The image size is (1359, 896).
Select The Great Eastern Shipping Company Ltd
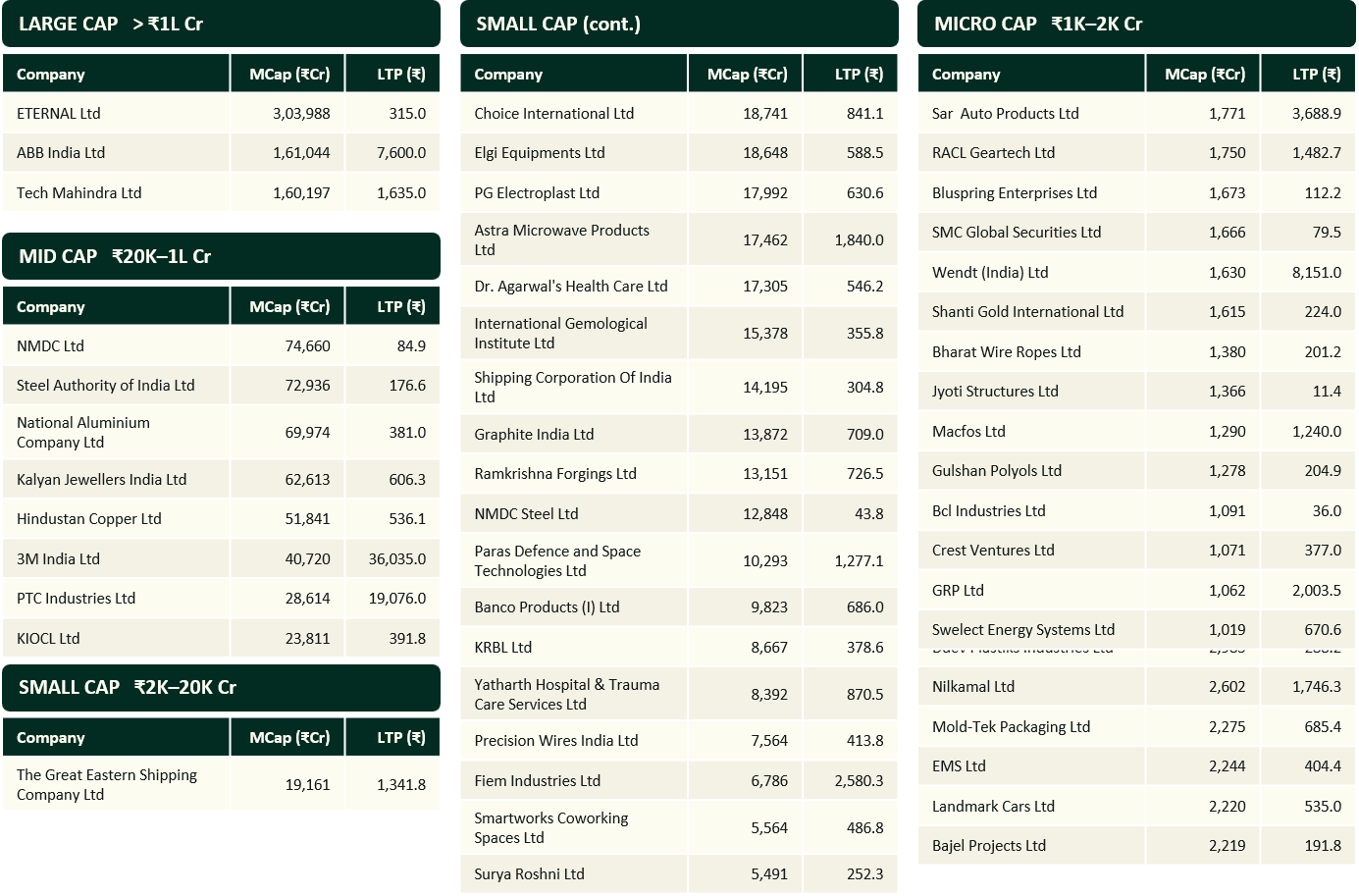click(116, 785)
